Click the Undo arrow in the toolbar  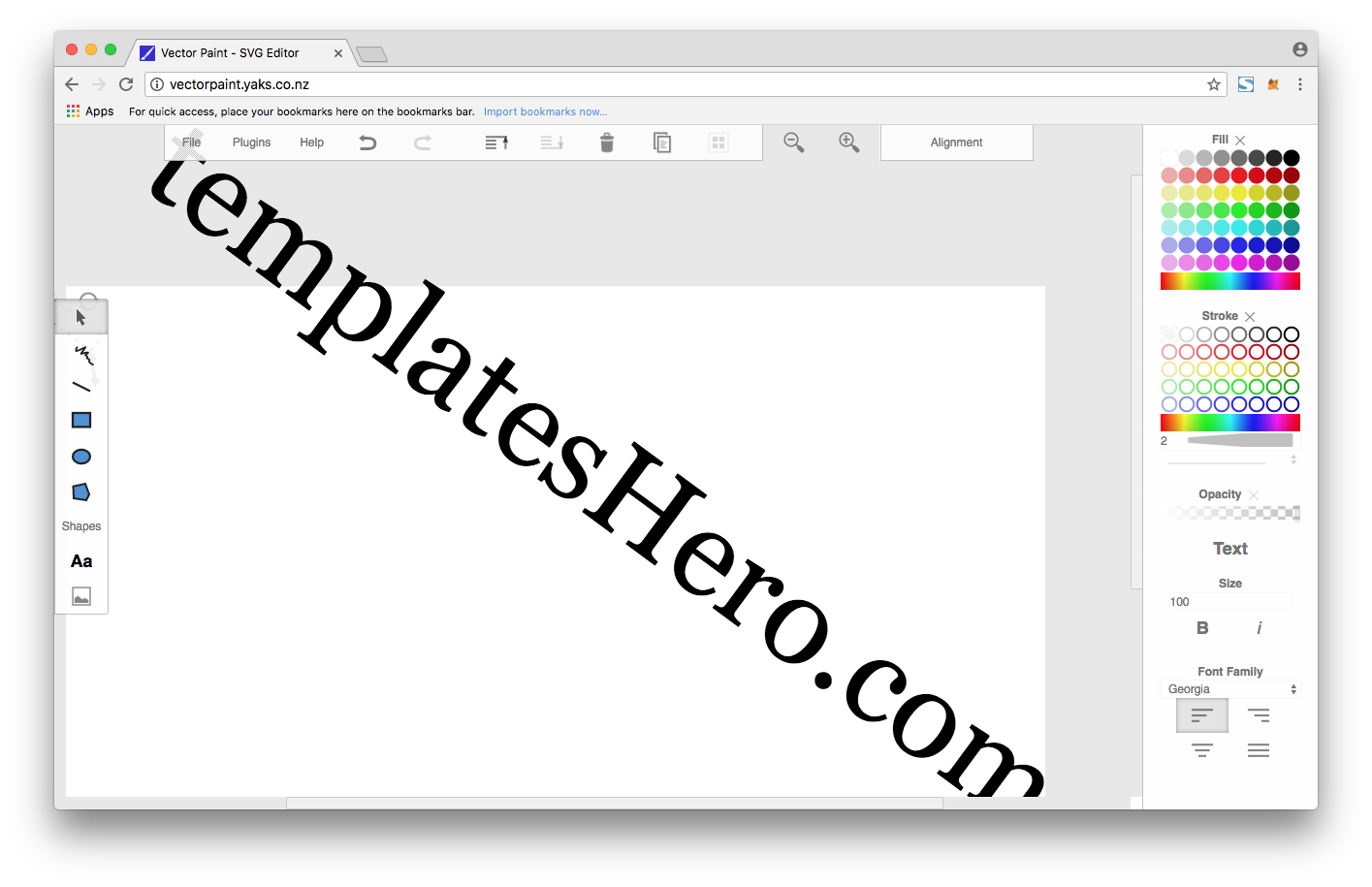click(x=367, y=142)
